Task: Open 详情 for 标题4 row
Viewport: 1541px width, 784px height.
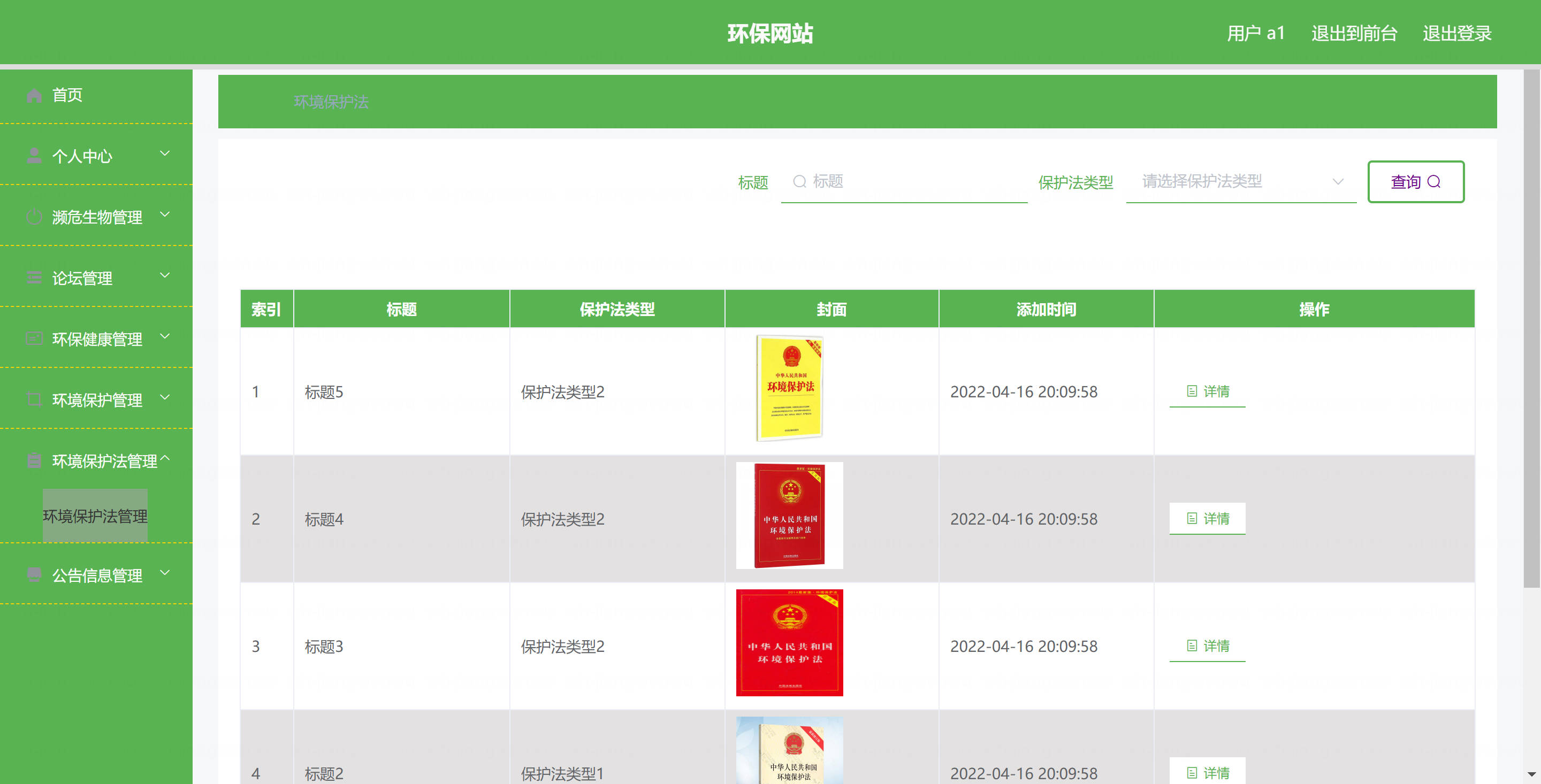Action: (x=1207, y=519)
